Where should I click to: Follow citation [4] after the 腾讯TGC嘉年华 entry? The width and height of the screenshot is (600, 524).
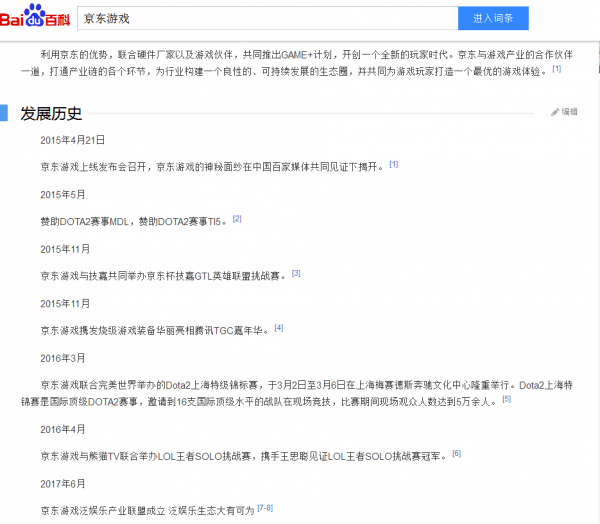pos(279,327)
